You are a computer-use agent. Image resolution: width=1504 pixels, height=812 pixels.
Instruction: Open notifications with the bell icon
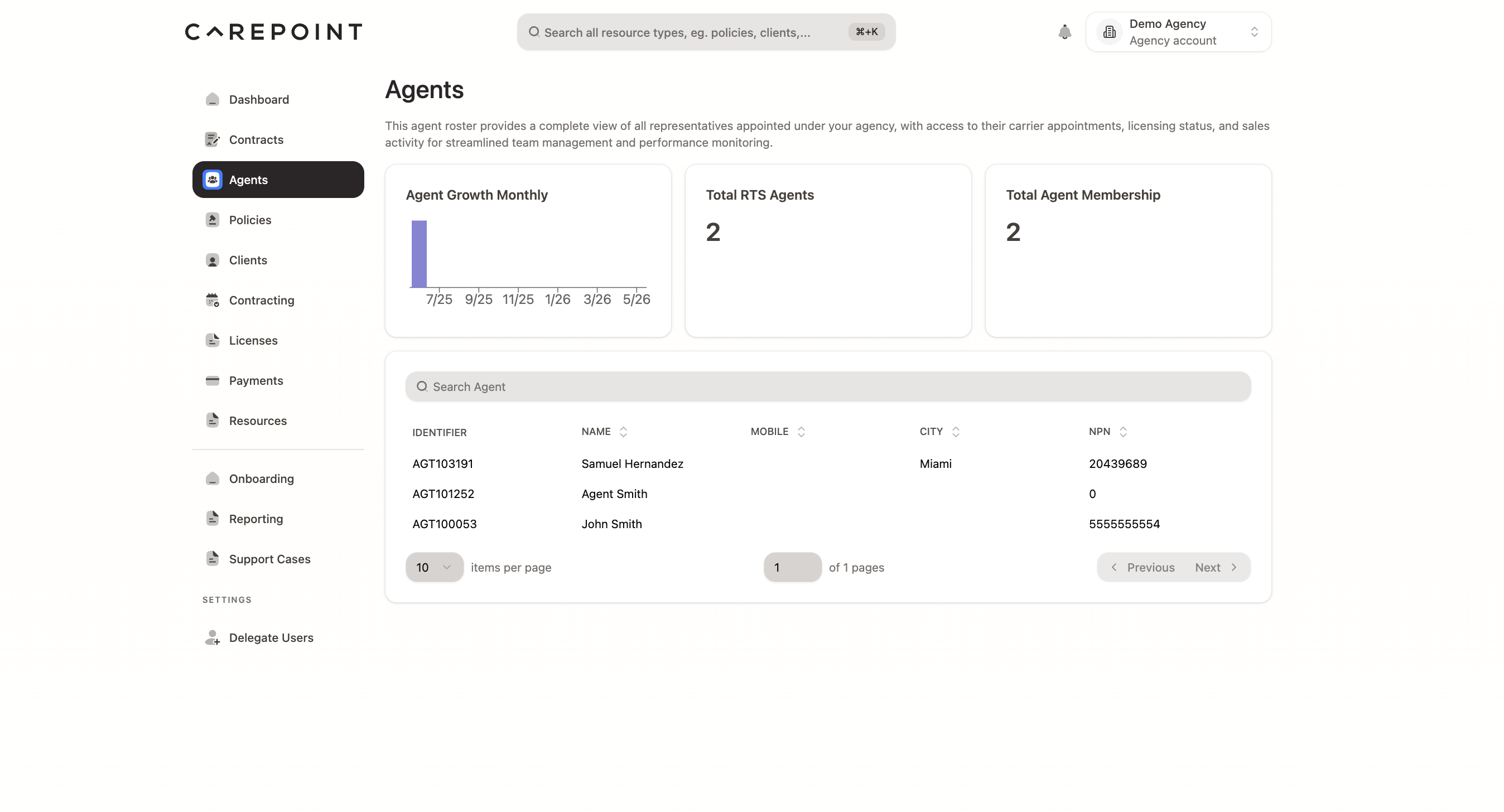click(x=1065, y=32)
